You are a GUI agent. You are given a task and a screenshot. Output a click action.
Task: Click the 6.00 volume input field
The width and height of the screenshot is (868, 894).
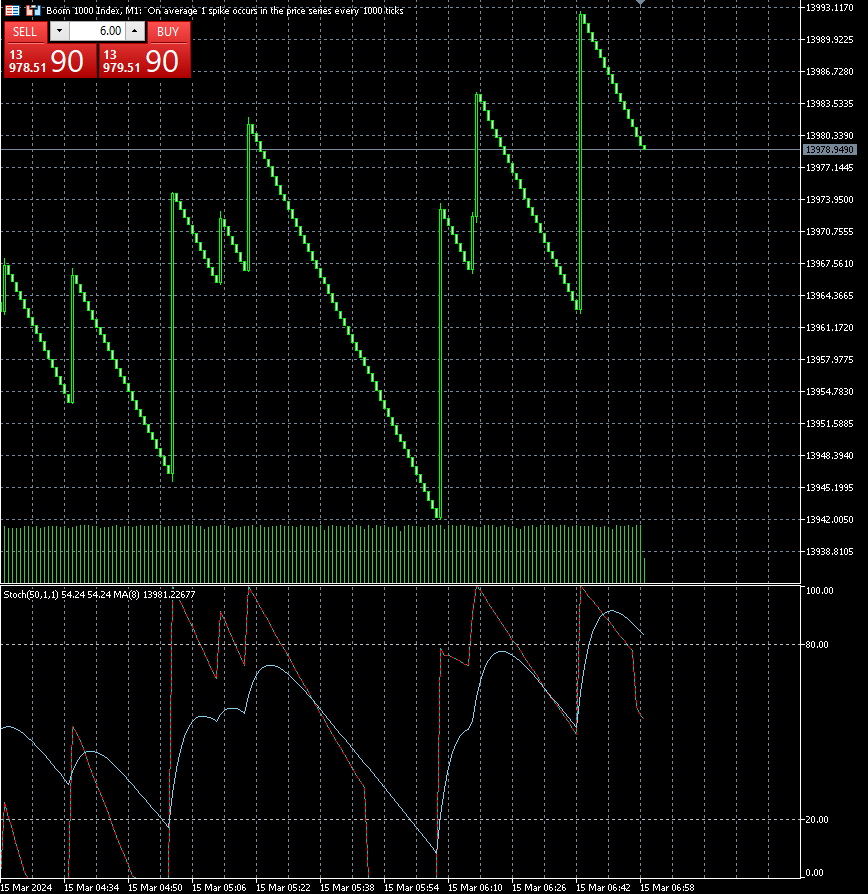coord(97,31)
